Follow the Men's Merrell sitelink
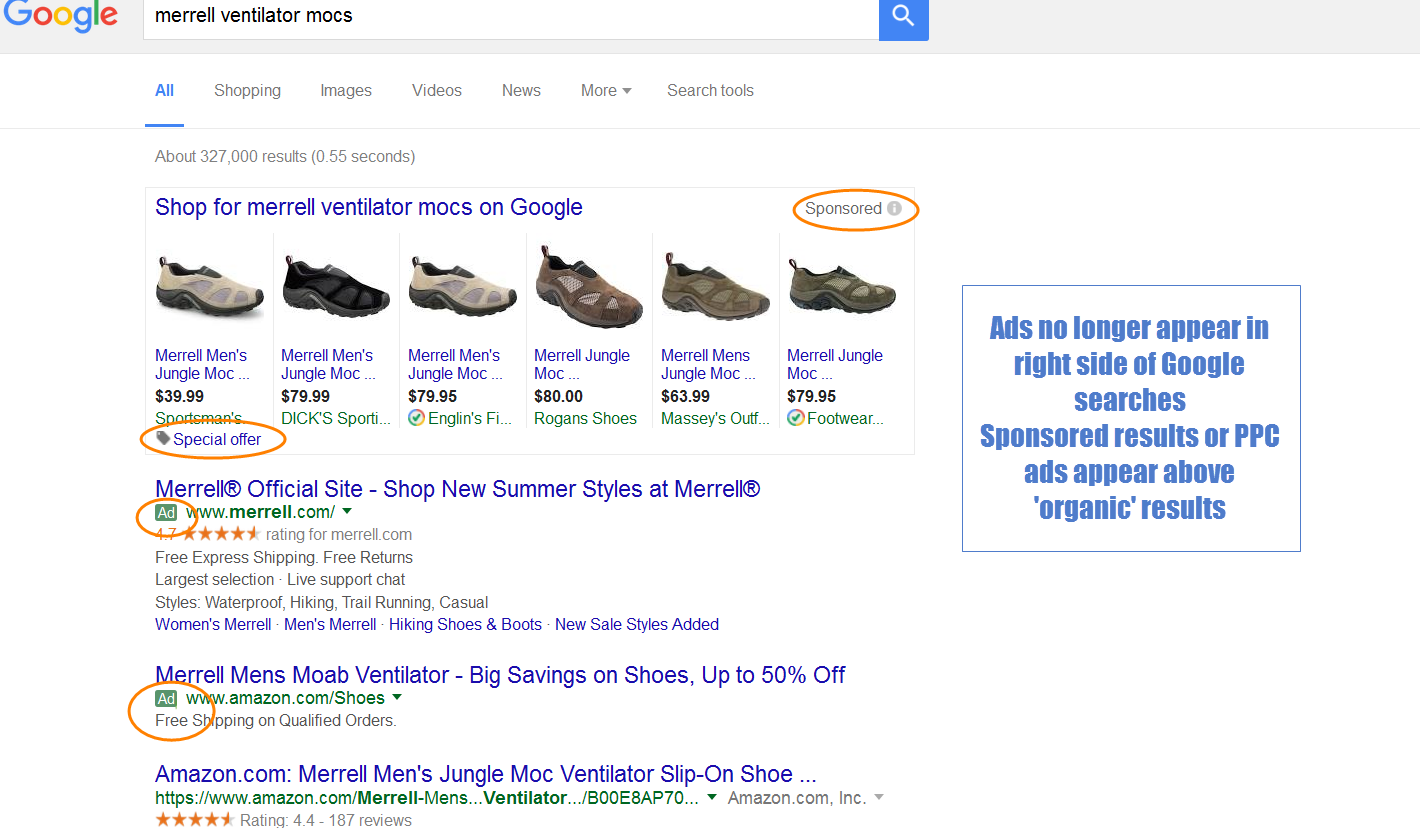Image resolution: width=1420 pixels, height=828 pixels. (x=330, y=624)
